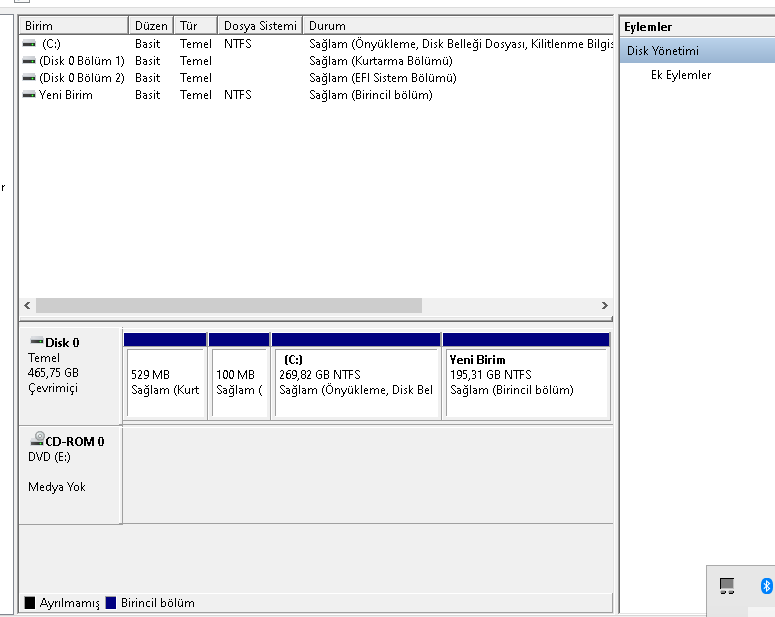Select the CD-ROM 0 DVD (E:) panel
This screenshot has height=617, width=775.
tap(70, 475)
